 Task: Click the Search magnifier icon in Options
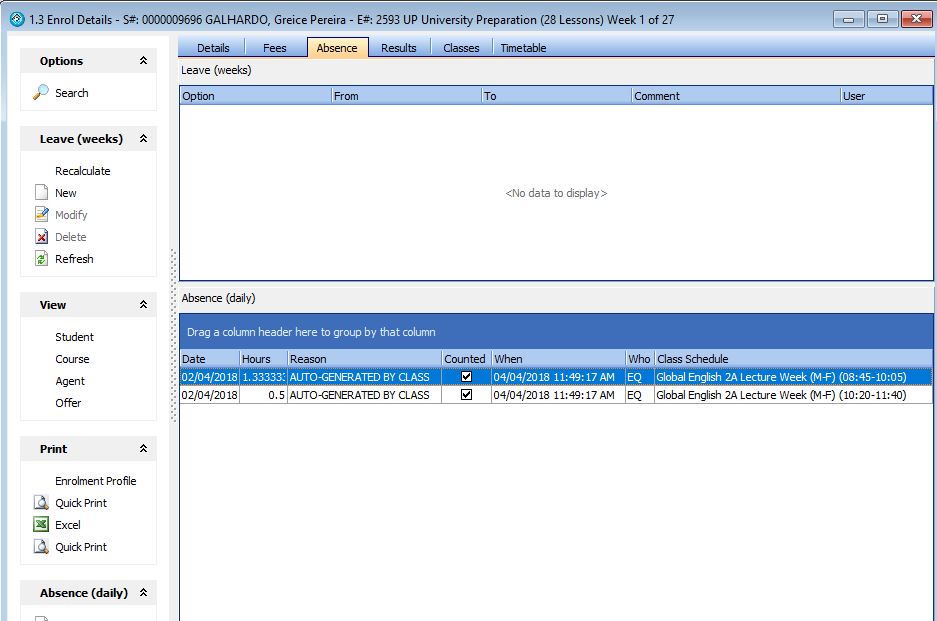click(41, 92)
